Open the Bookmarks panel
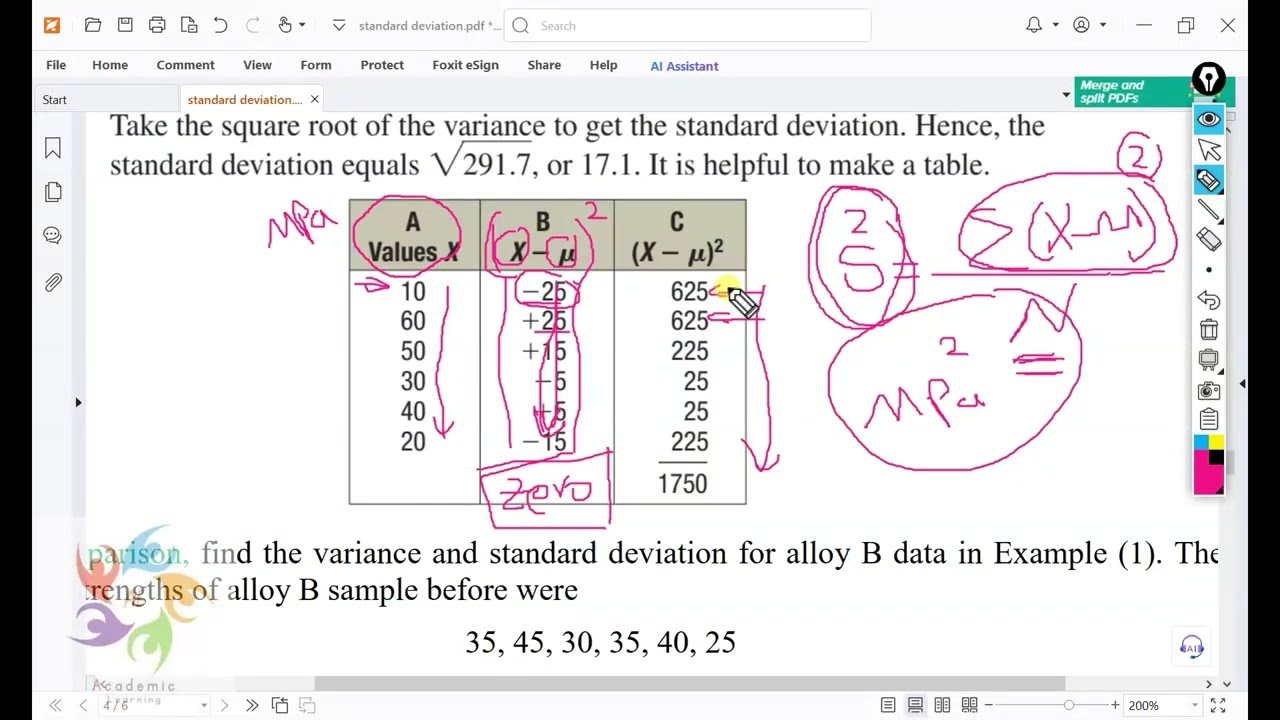The width and height of the screenshot is (1280, 720). 53,148
